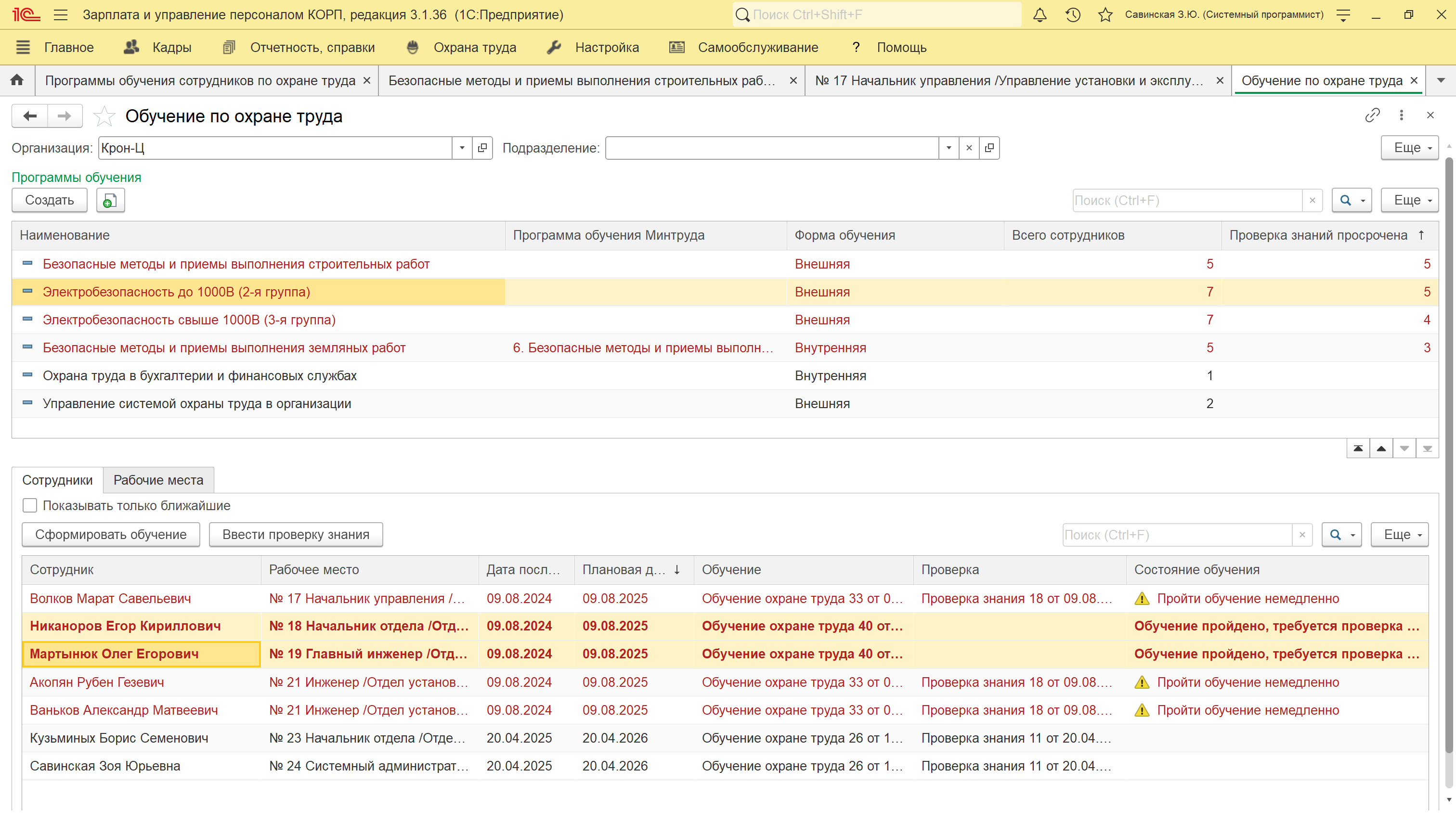Move to the first row with the top arrow
The height and width of the screenshot is (822, 1456).
click(x=1358, y=449)
